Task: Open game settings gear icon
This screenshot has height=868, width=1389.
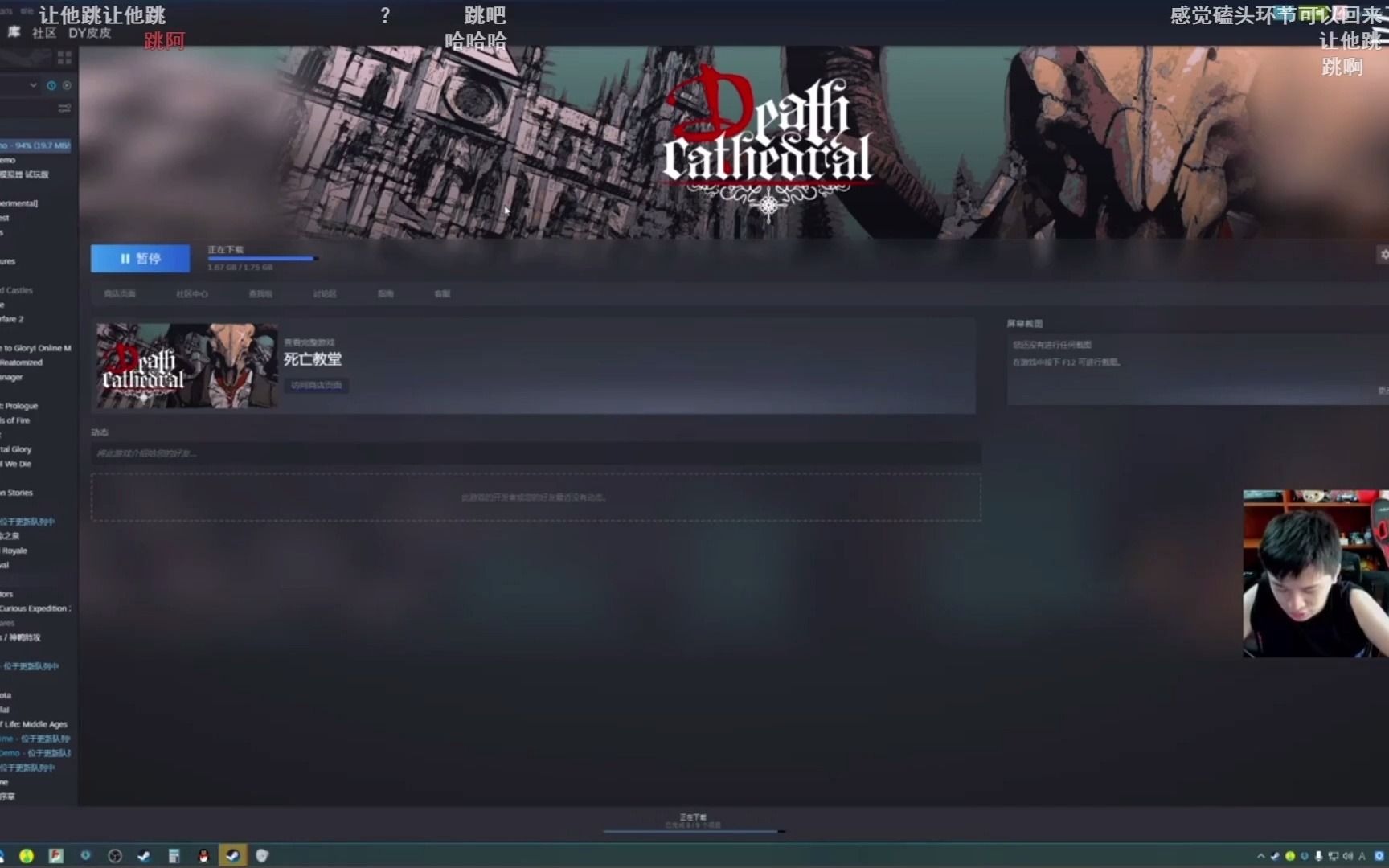Action: click(1383, 255)
